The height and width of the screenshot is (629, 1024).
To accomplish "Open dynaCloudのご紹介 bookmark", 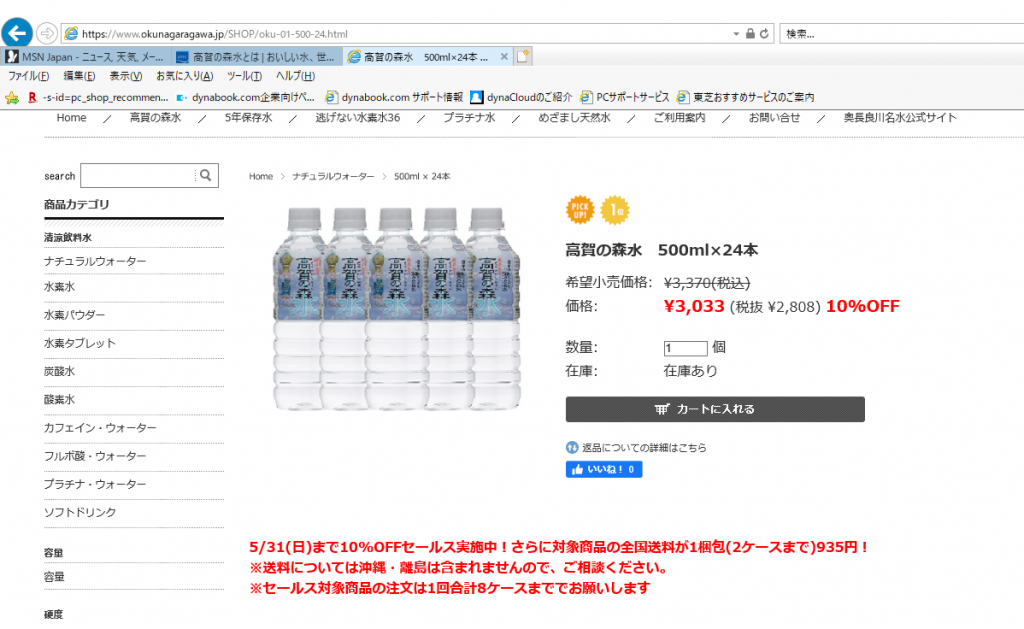I will pos(521,97).
